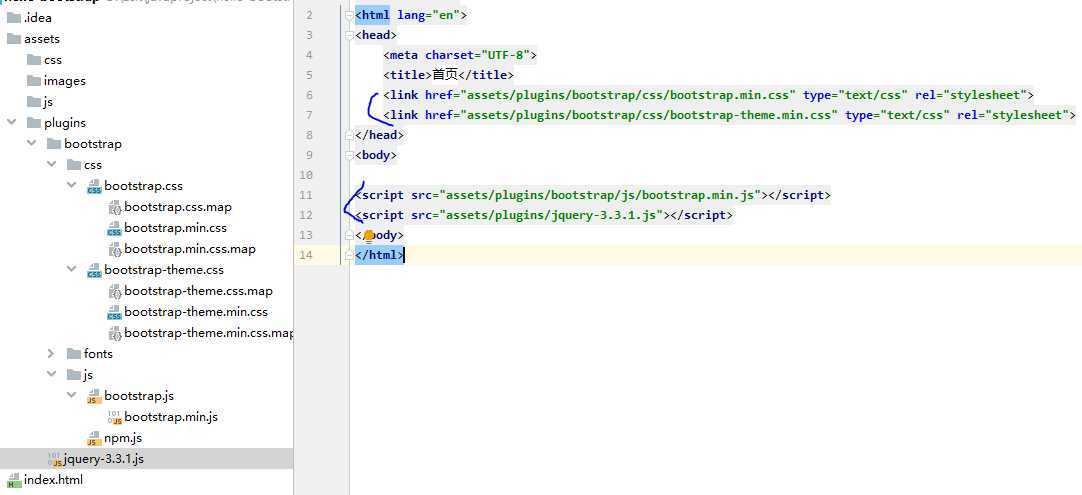Image resolution: width=1082 pixels, height=495 pixels.
Task: Select bootstrap-theme.min.css.map file
Action: (x=209, y=333)
